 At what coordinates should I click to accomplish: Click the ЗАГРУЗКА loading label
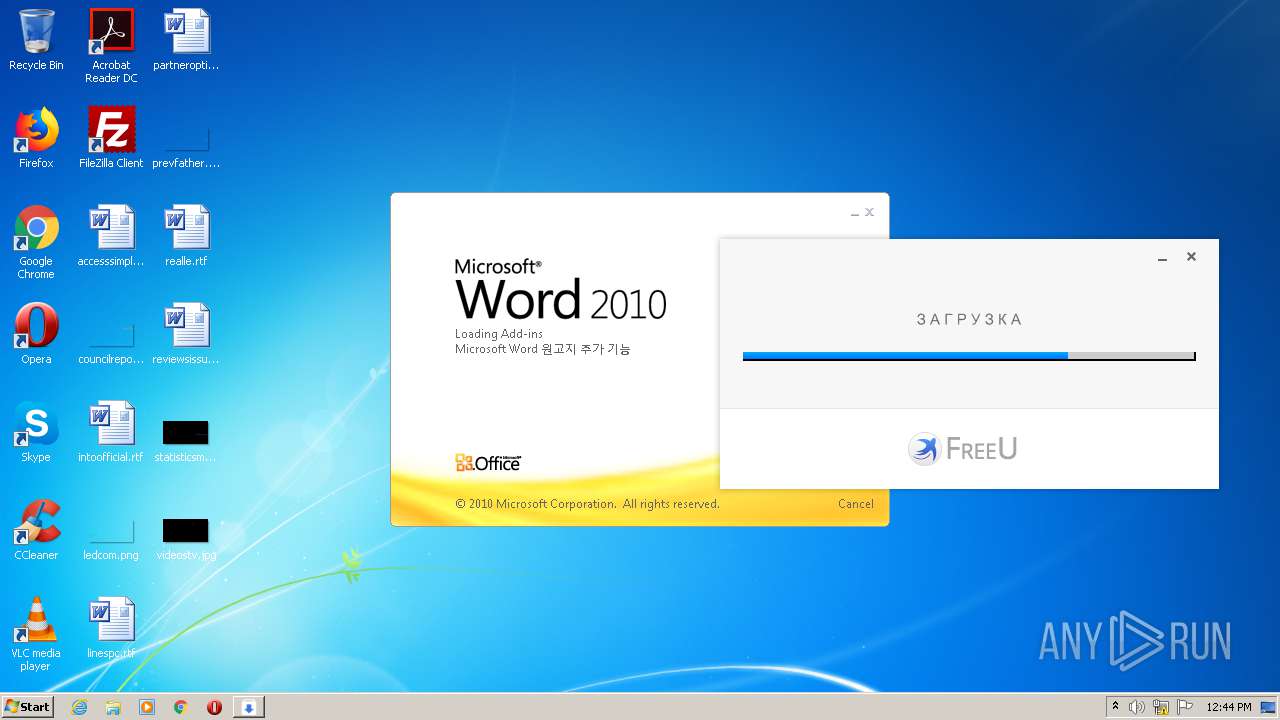click(970, 320)
